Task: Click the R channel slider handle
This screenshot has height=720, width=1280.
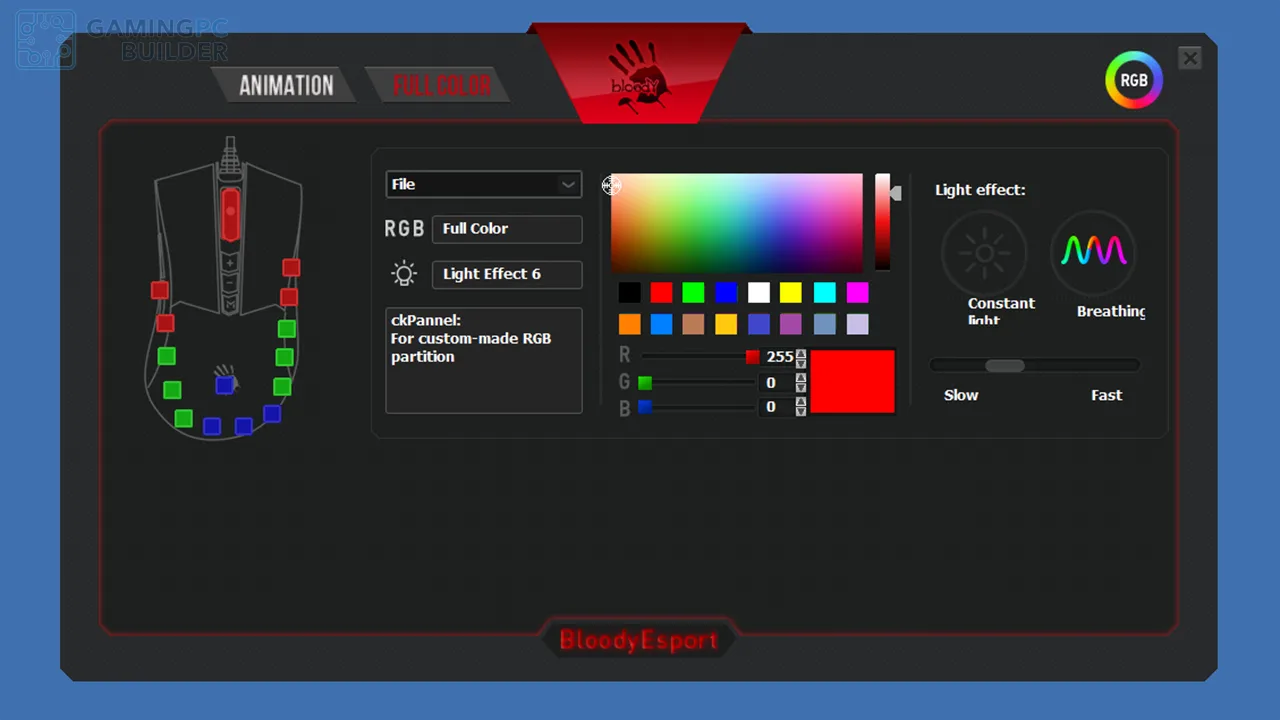Action: click(752, 357)
